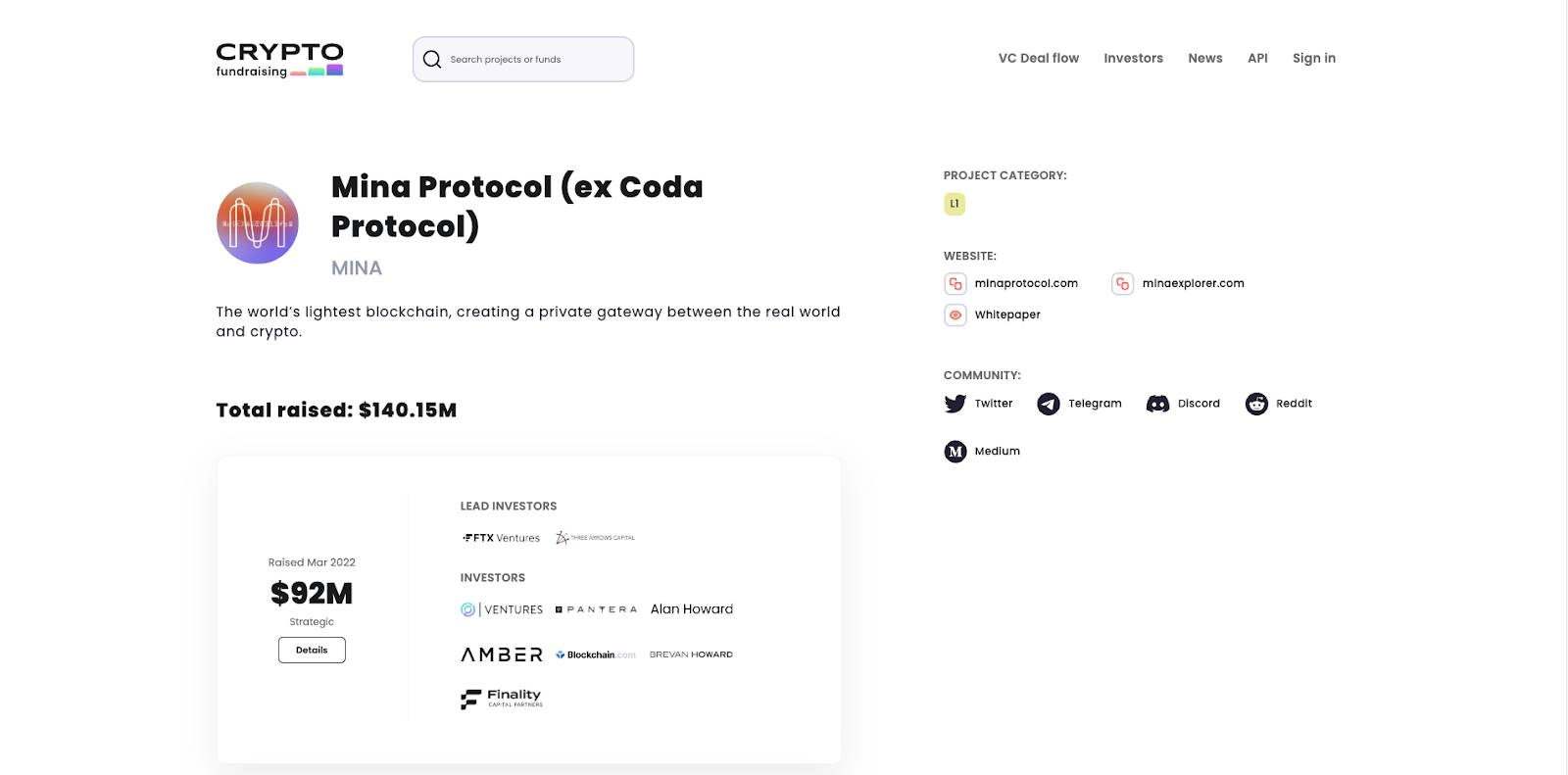Open the Three Arrows Capital logo
1568x775 pixels.
click(596, 538)
